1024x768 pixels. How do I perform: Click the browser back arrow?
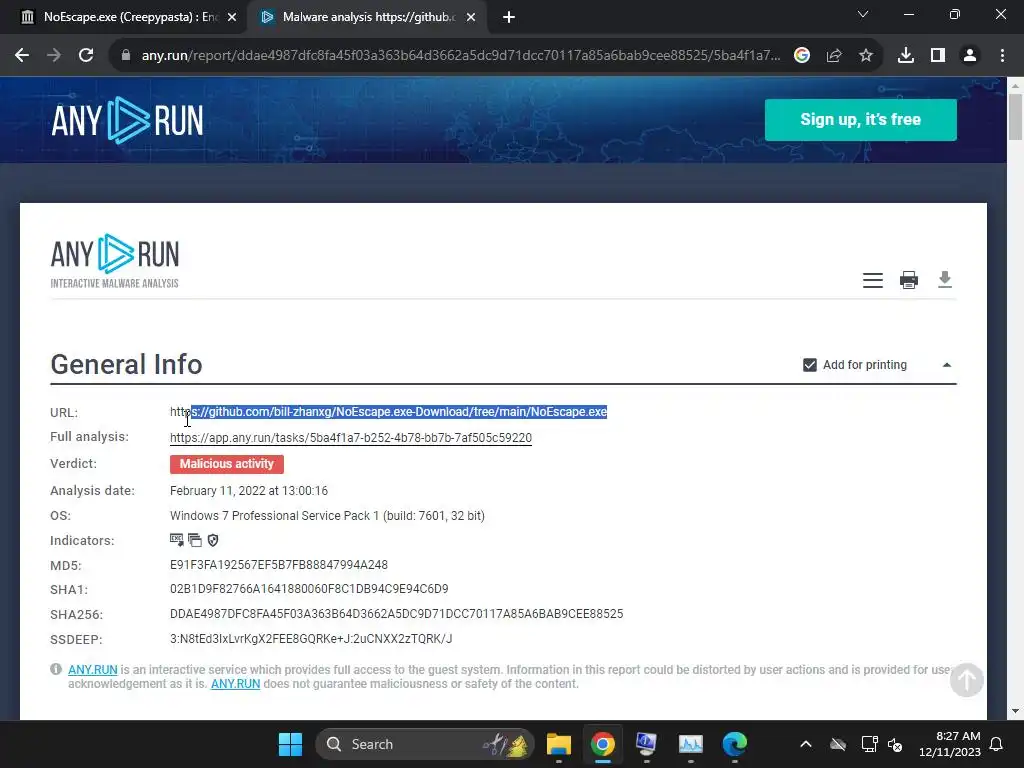(22, 56)
